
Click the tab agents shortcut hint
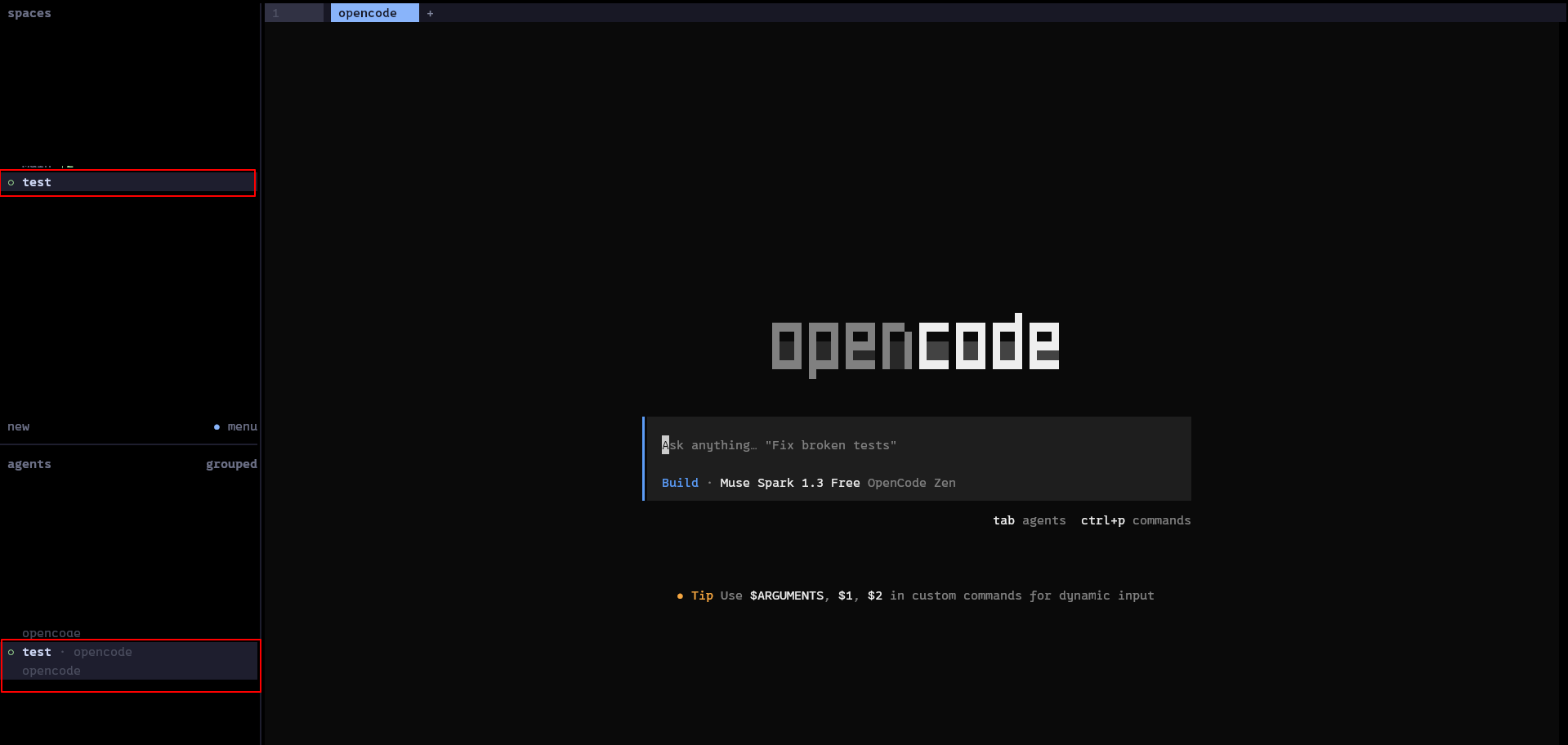[1029, 520]
